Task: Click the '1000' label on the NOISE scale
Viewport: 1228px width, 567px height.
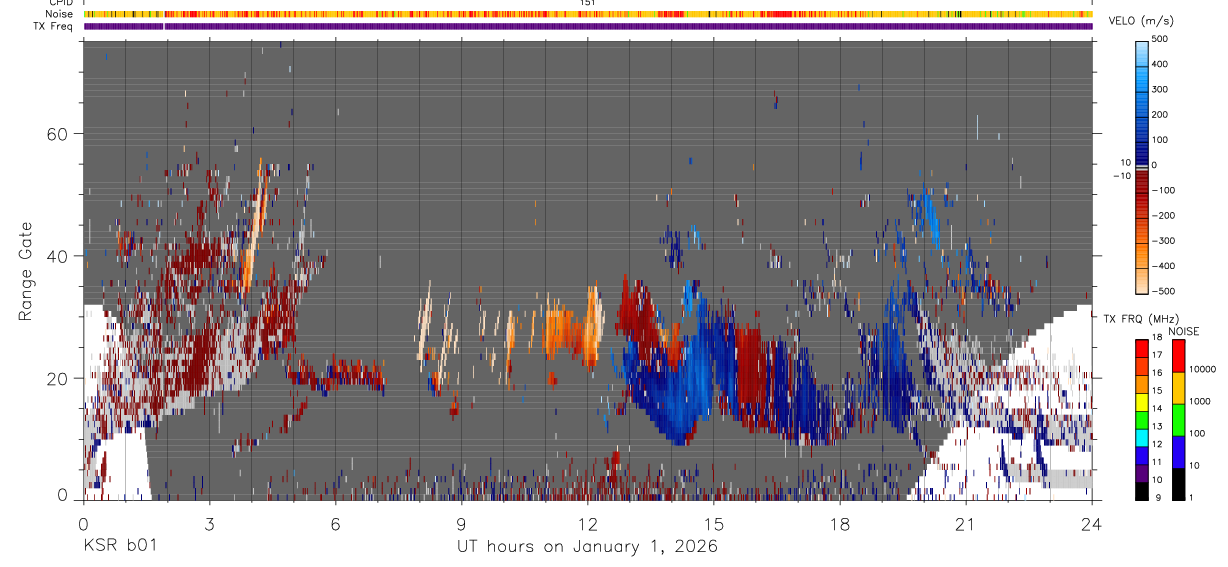Action: coord(1200,403)
